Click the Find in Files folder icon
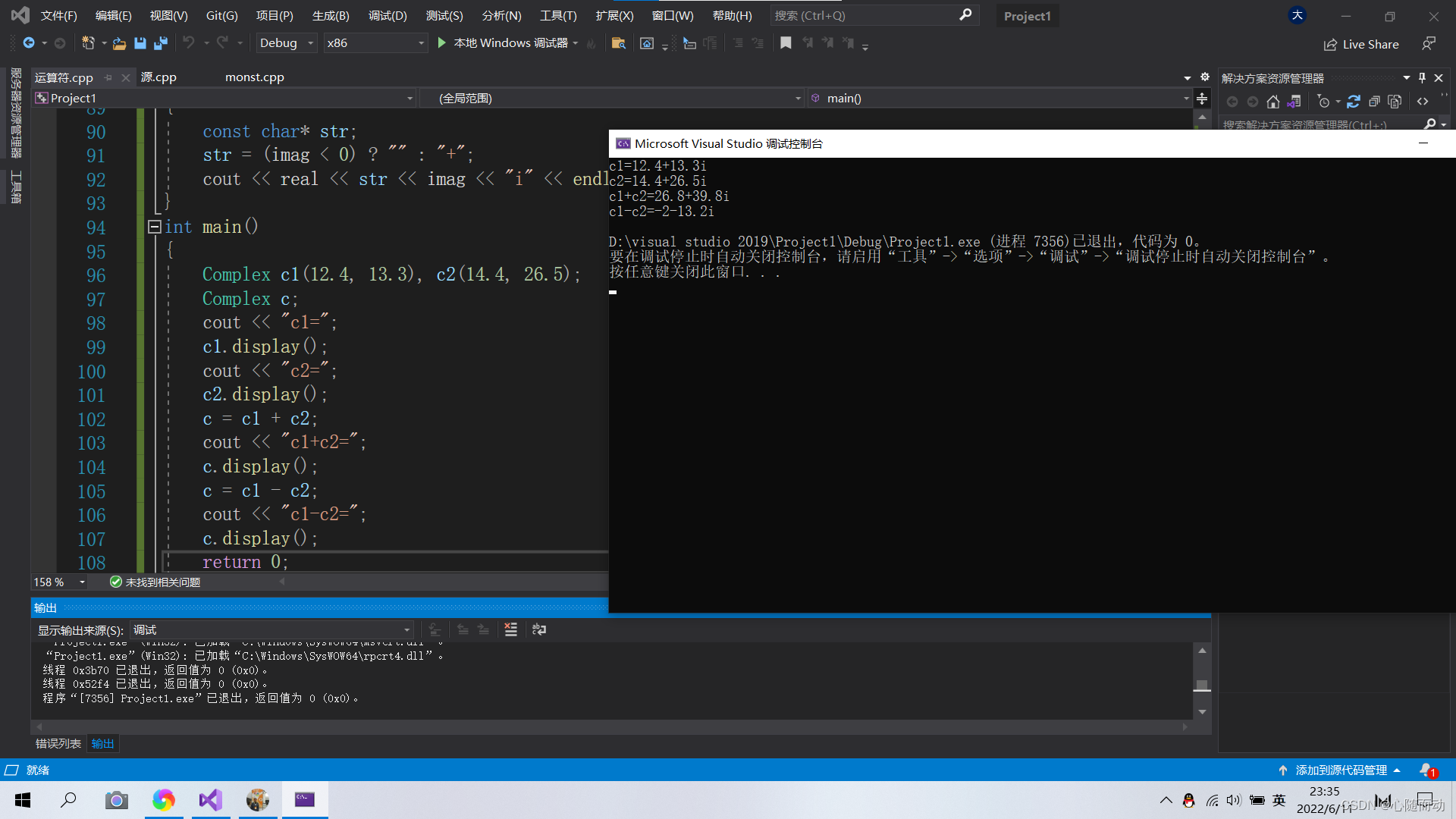 click(x=619, y=43)
